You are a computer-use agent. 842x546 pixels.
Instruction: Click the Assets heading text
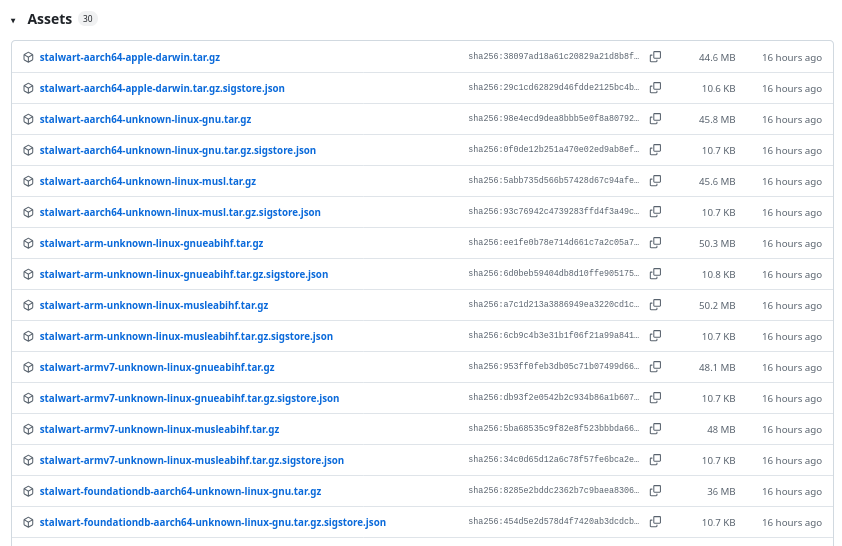point(49,19)
